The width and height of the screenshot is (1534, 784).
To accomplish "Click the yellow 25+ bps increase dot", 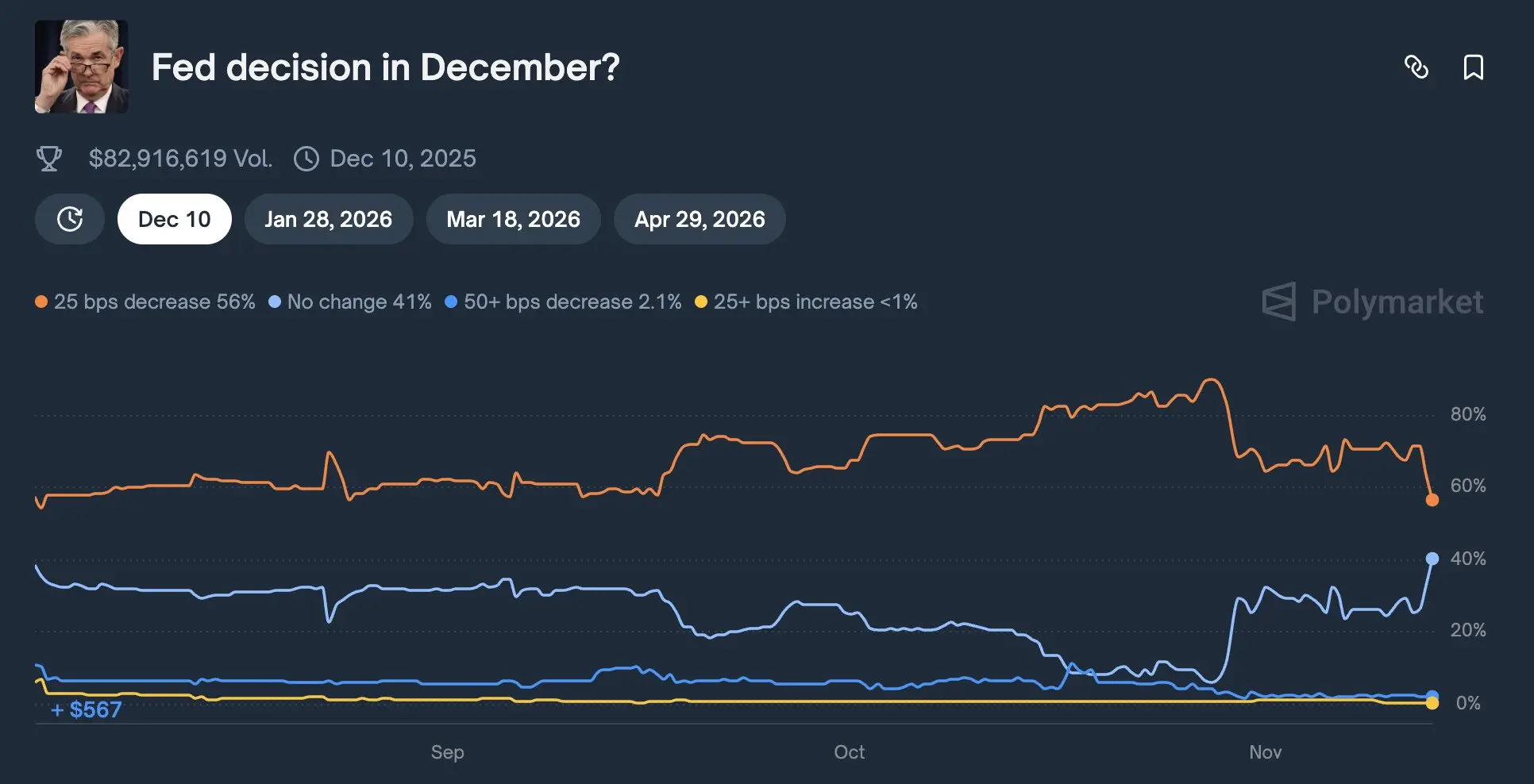I will pyautogui.click(x=701, y=302).
